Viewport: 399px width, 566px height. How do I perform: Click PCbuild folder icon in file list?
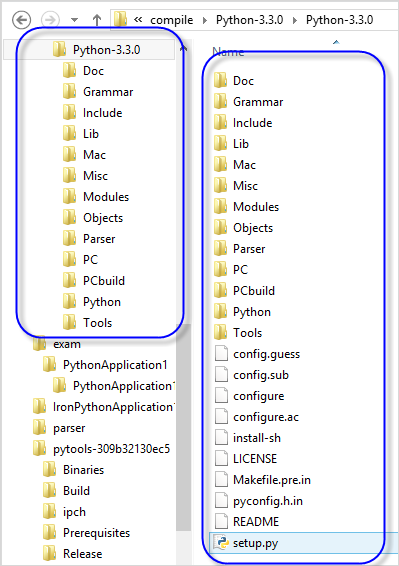220,290
